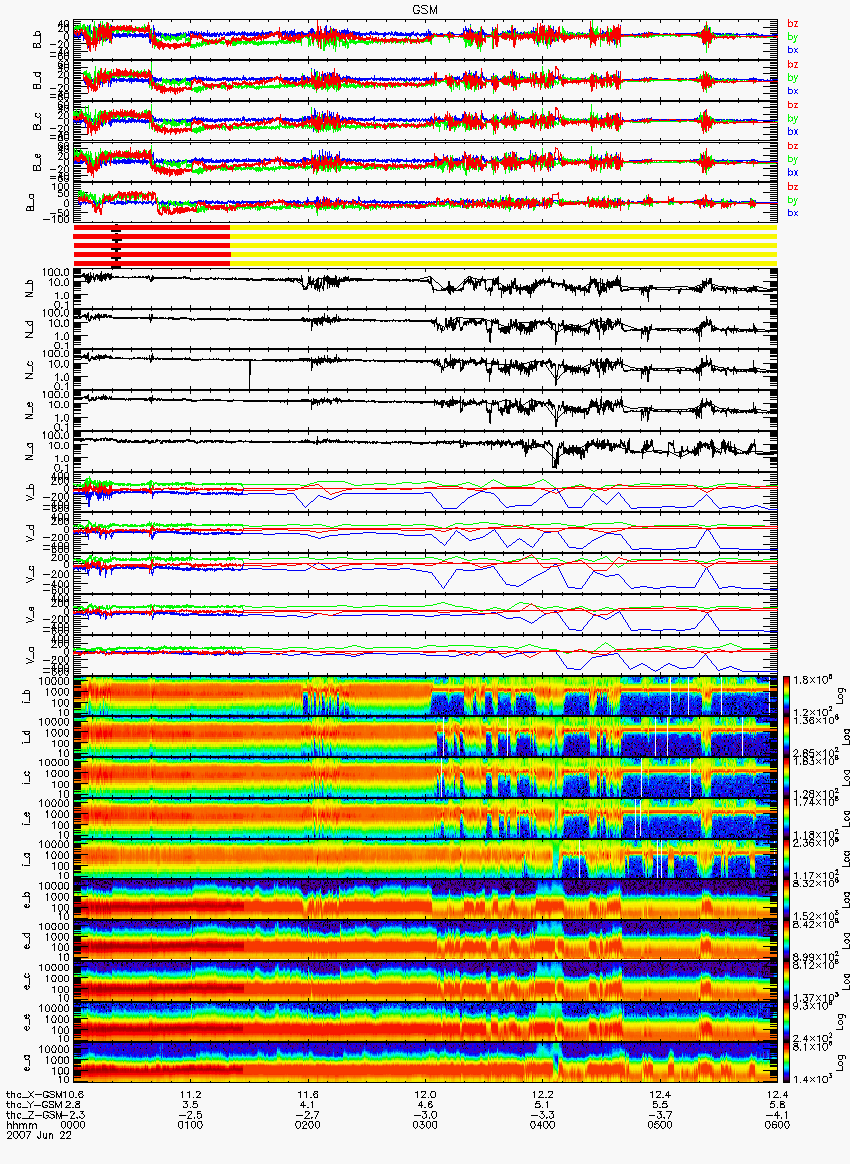The image size is (850, 1164).
Task: Click the 0100 time tick label
Action: [x=191, y=1125]
